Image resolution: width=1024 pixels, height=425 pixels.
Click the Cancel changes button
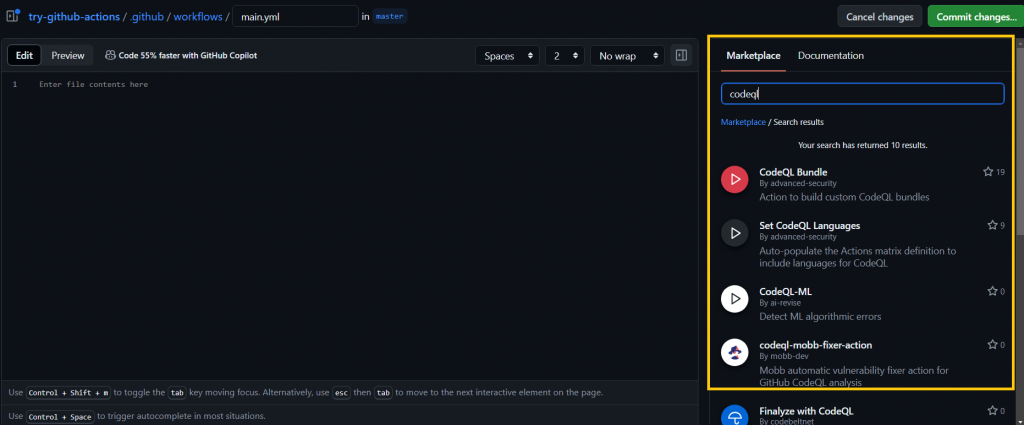click(880, 16)
